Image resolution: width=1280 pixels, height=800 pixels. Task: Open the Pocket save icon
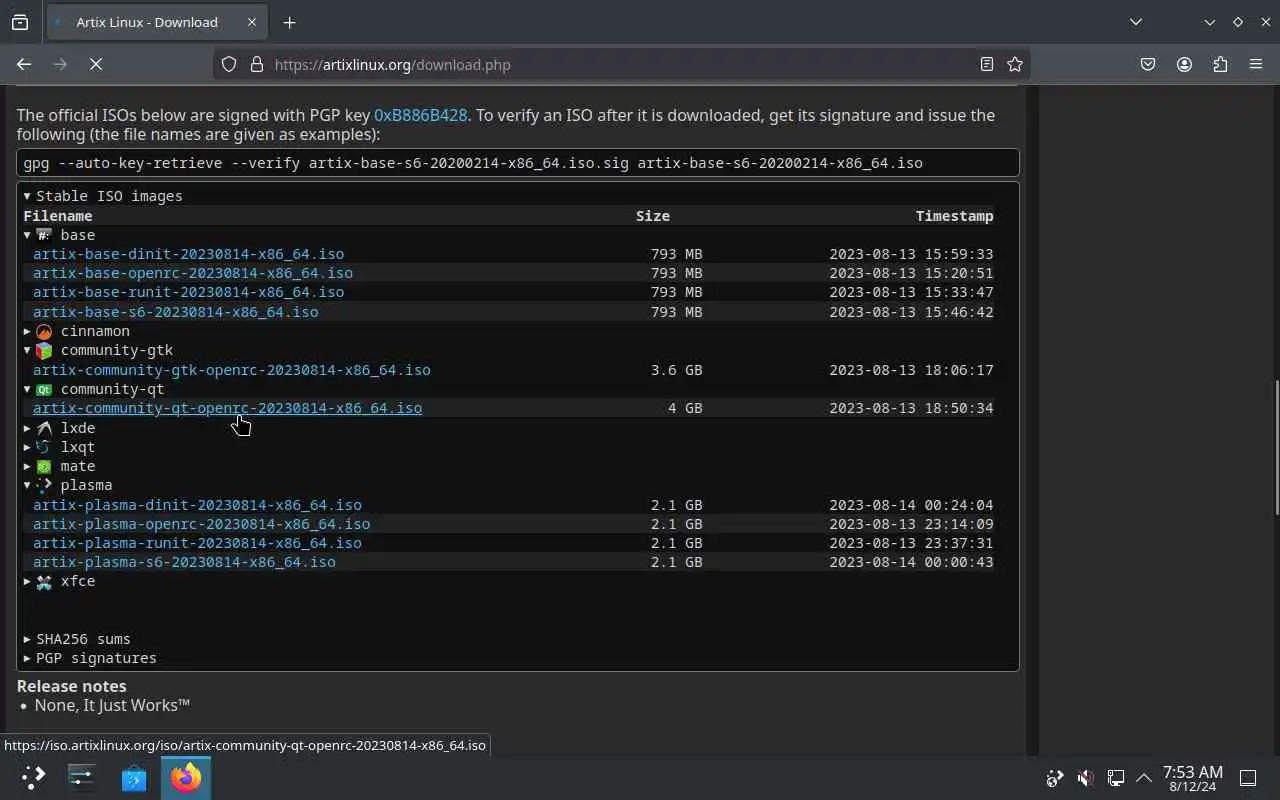pos(1148,64)
